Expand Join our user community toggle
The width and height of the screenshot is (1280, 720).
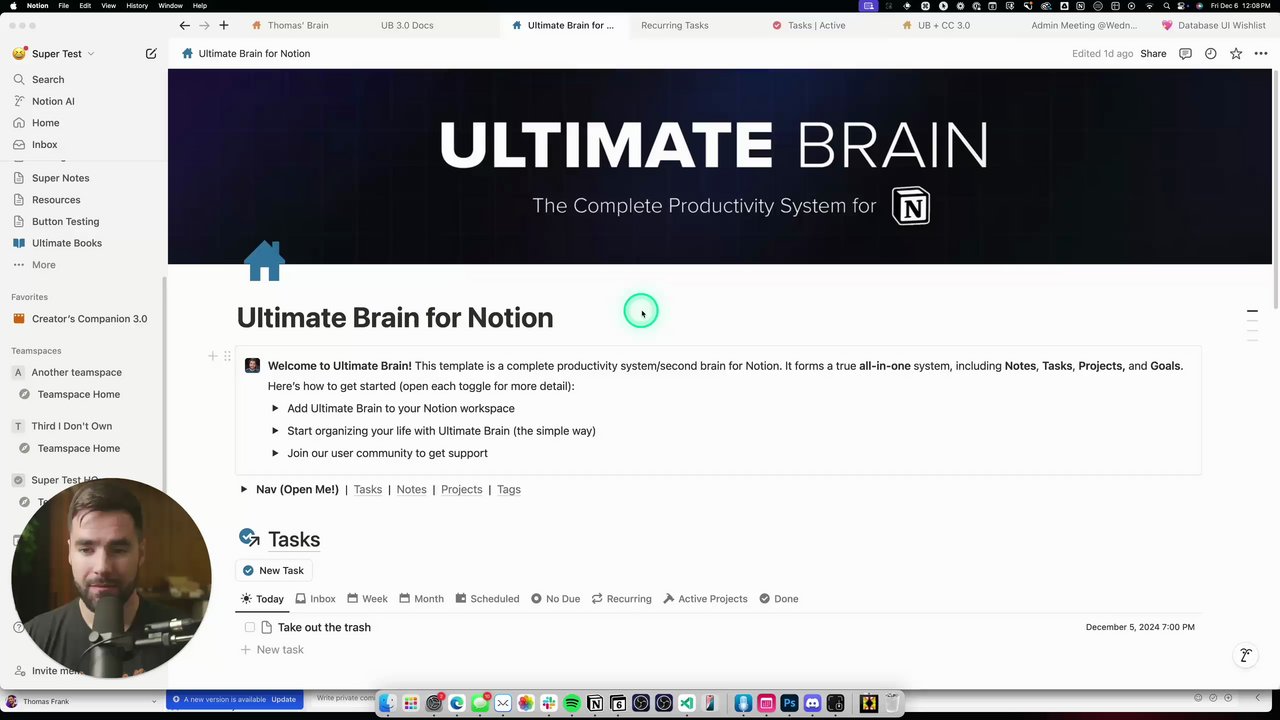(275, 453)
